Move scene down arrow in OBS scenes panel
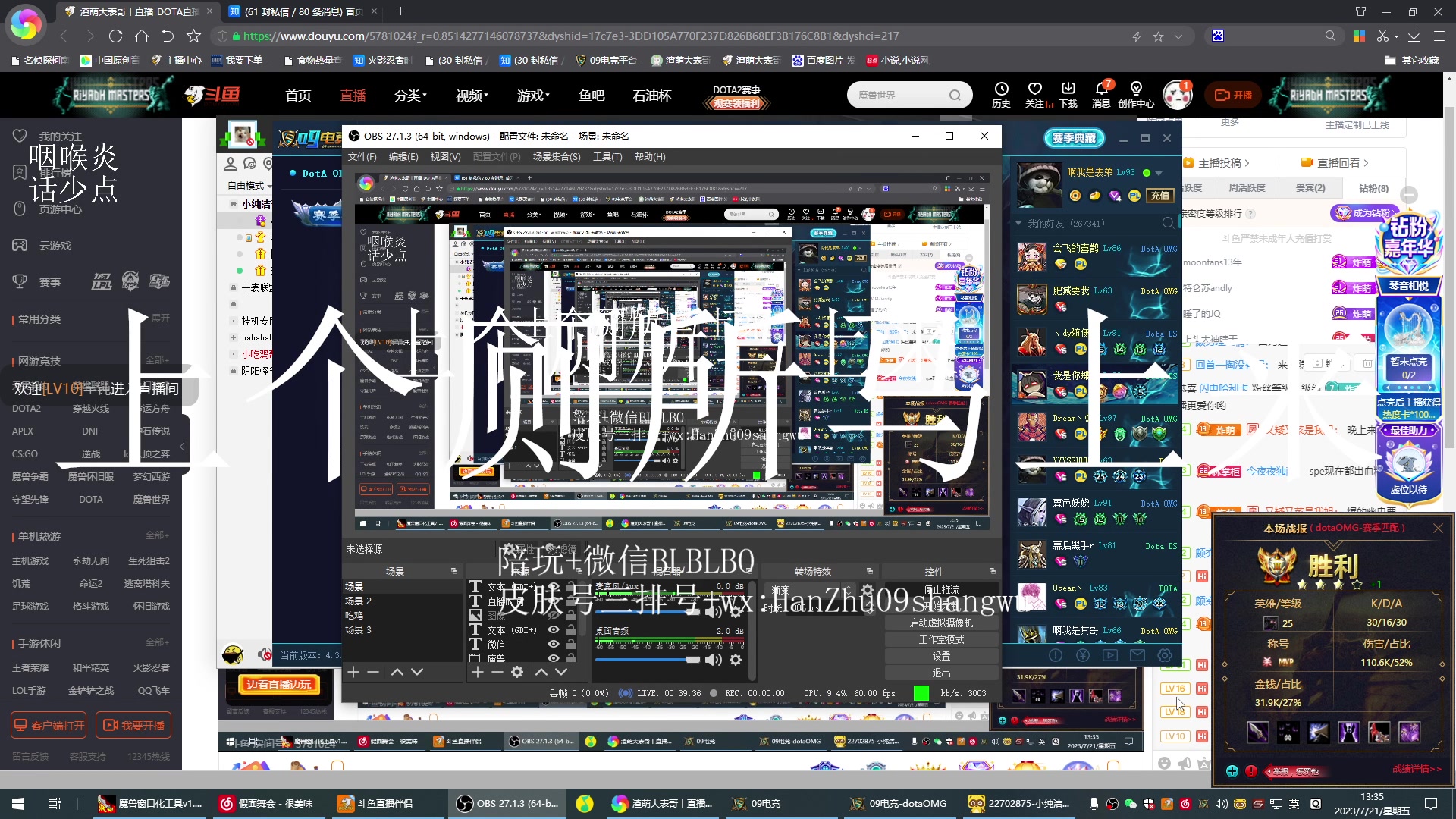 tap(416, 672)
